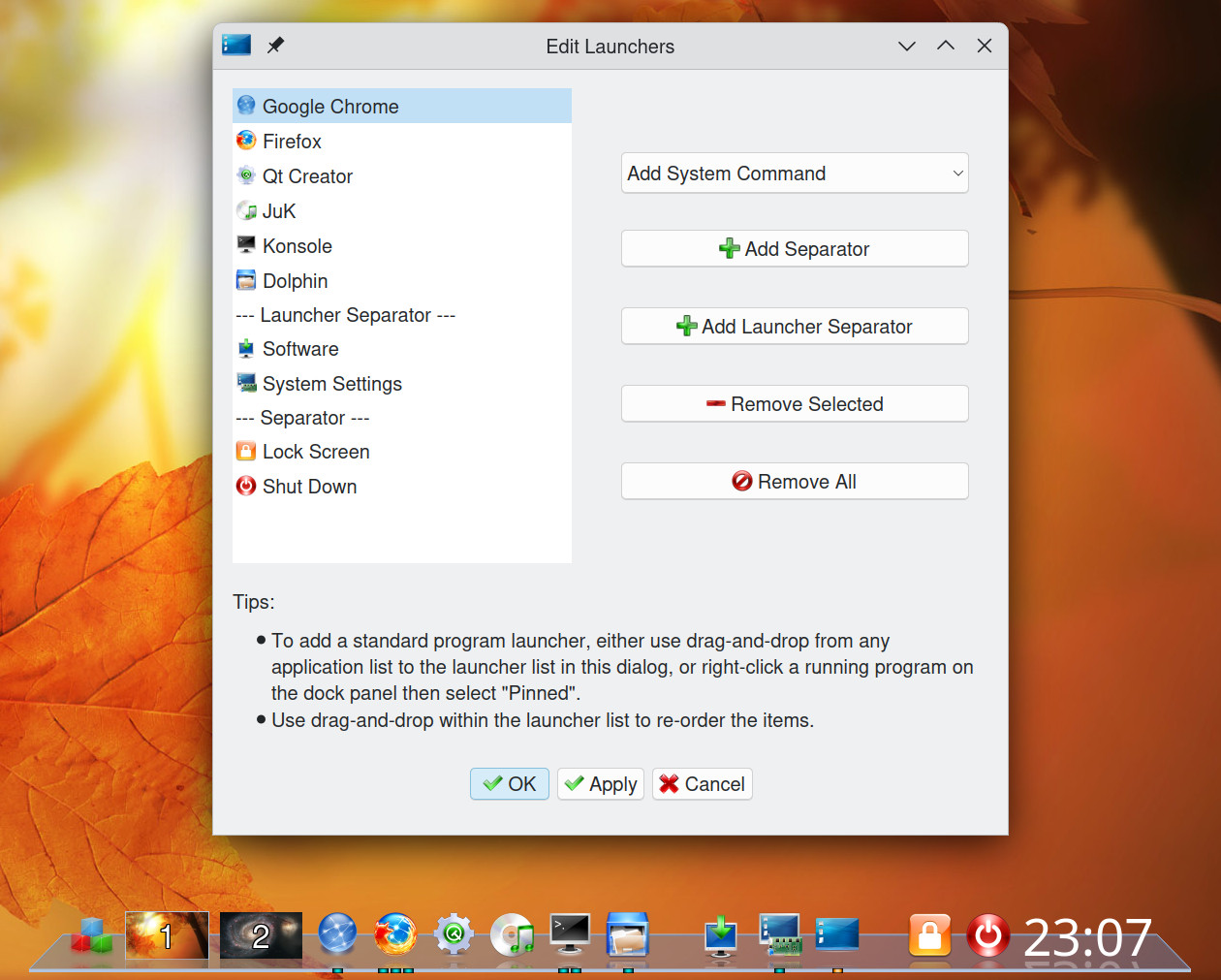Select the Launcher Separator row
1221x980 pixels.
click(402, 315)
